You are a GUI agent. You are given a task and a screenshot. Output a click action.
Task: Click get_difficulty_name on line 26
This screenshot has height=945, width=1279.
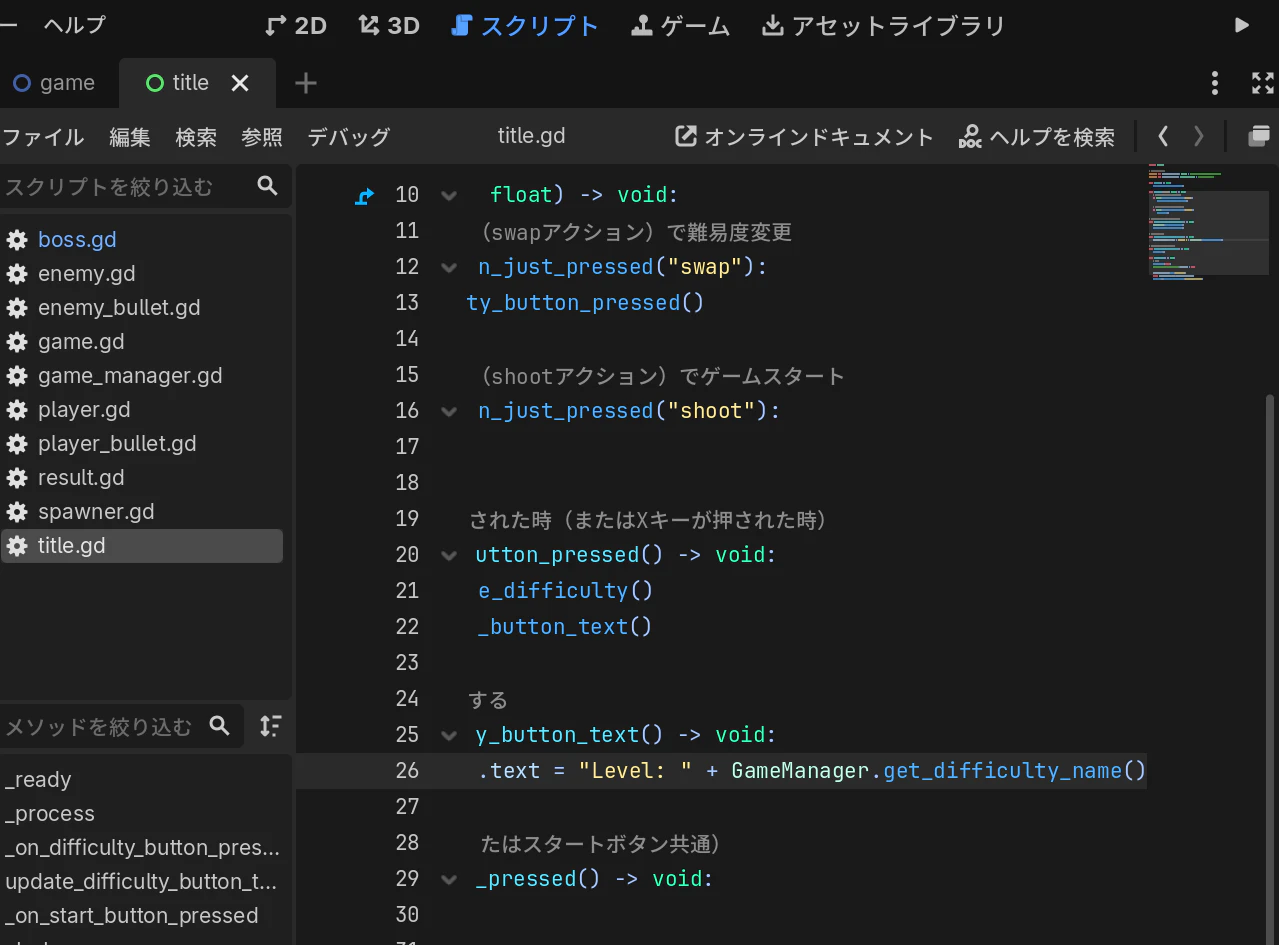1002,771
